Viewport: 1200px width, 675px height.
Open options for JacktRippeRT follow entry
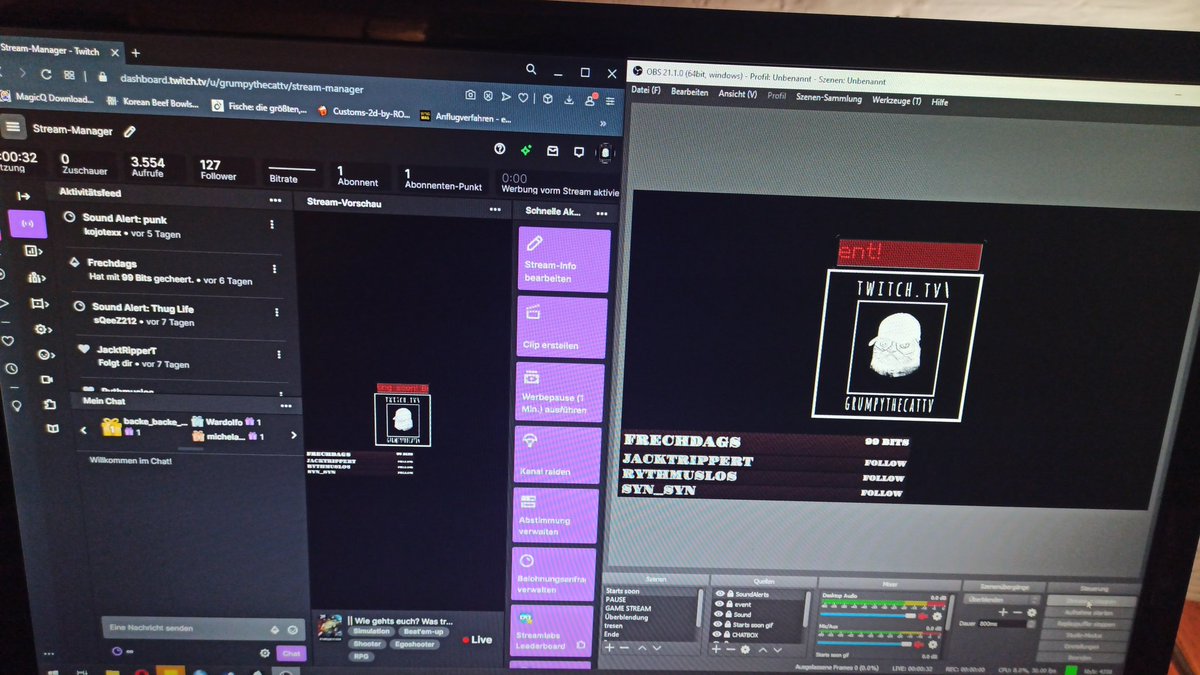278,355
